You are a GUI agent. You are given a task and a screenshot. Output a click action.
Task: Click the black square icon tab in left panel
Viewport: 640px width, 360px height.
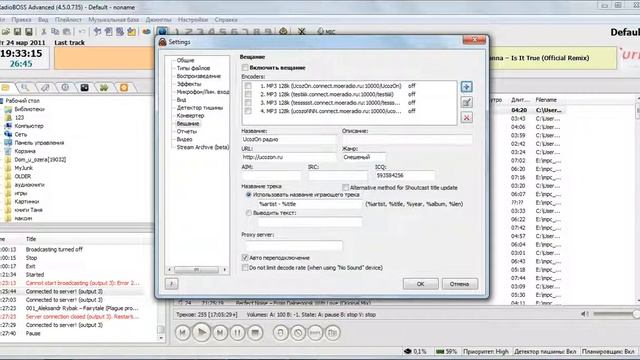[84, 87]
